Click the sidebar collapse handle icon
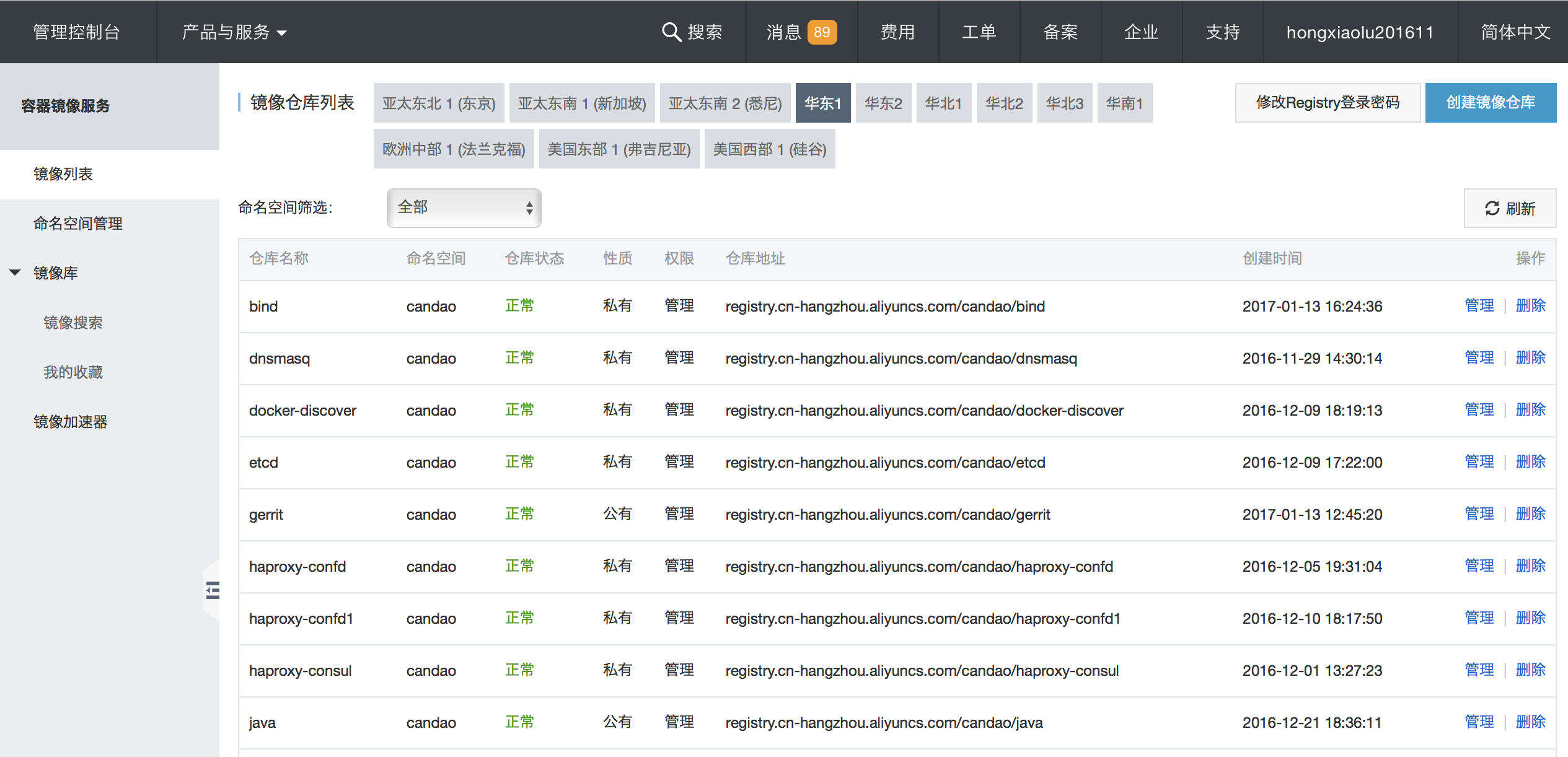 point(213,590)
